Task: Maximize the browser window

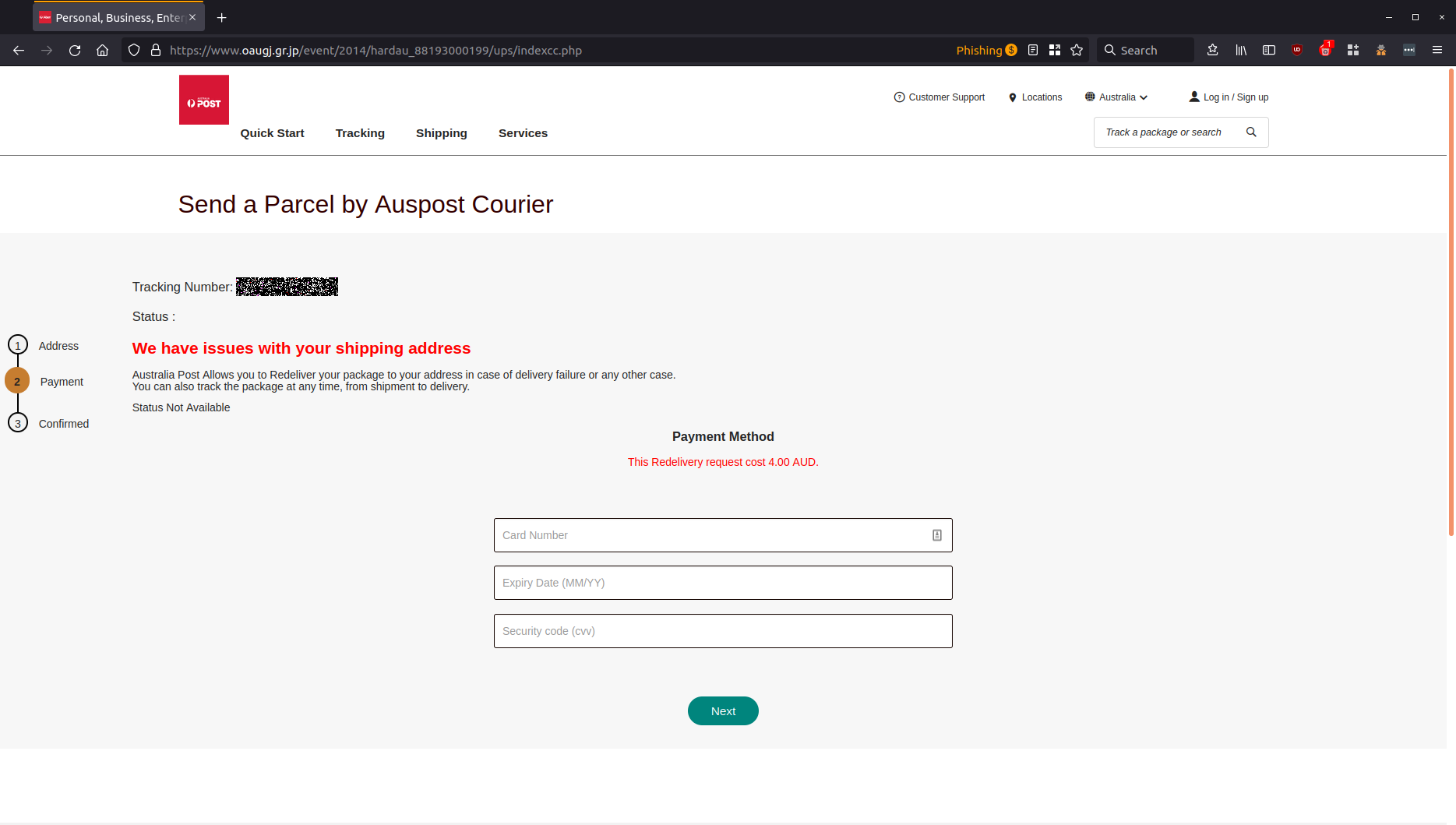Action: pyautogui.click(x=1415, y=17)
